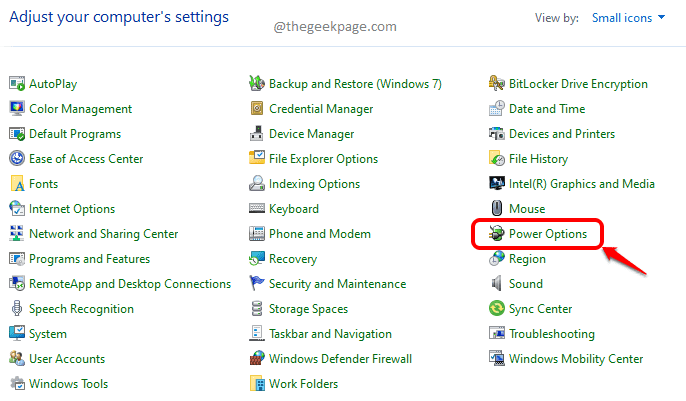Viewport: 686px width, 401px height.
Task: Click the Power Options battery icon
Action: click(x=497, y=234)
